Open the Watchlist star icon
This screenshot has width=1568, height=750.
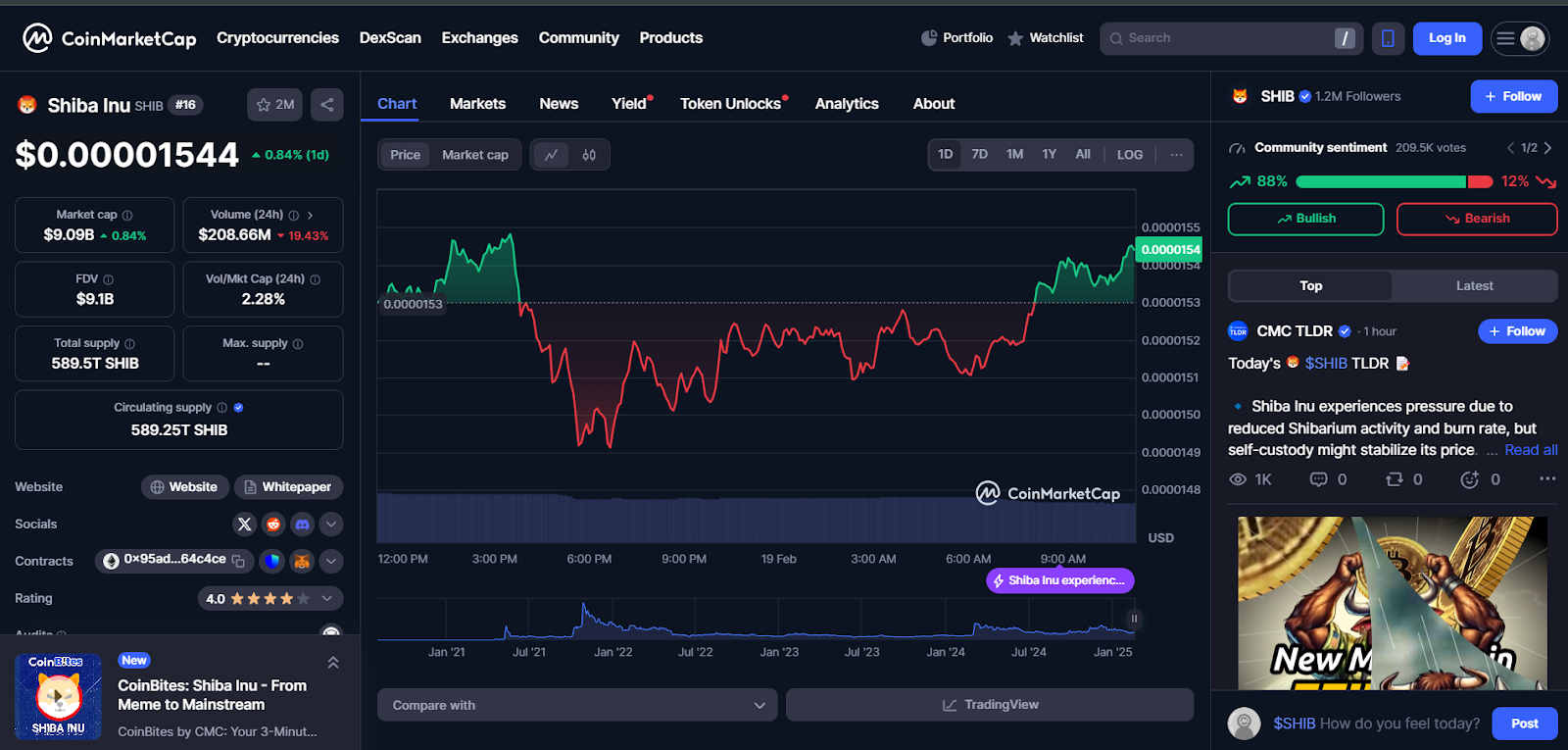(x=1015, y=38)
